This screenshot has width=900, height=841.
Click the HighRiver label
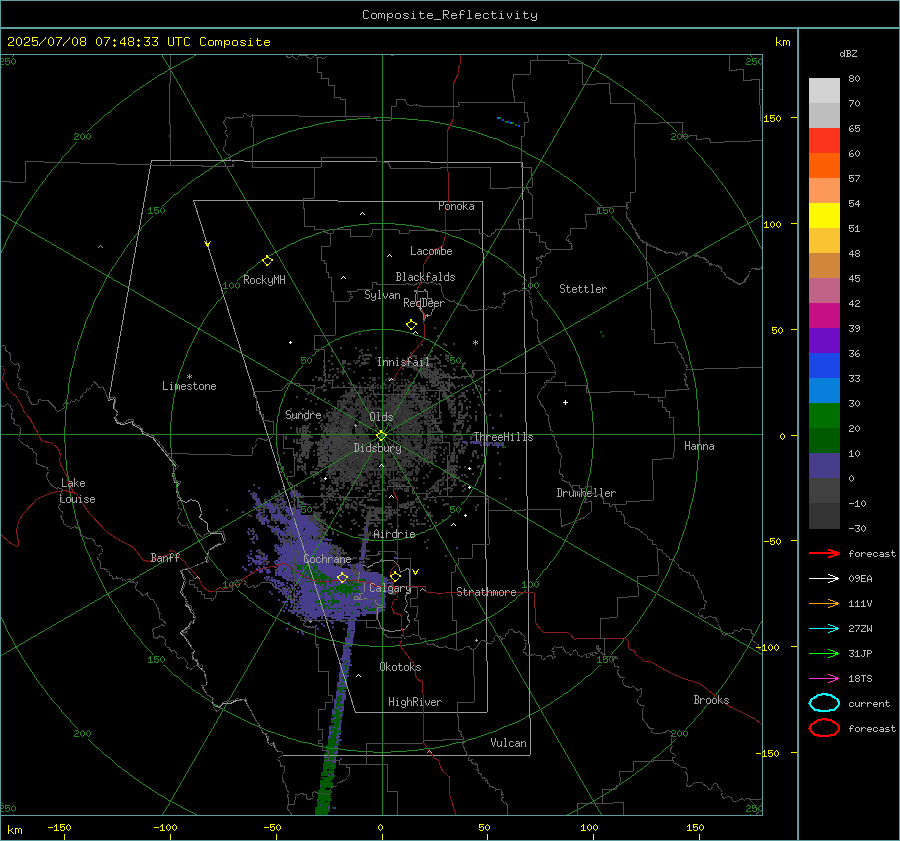(x=414, y=702)
